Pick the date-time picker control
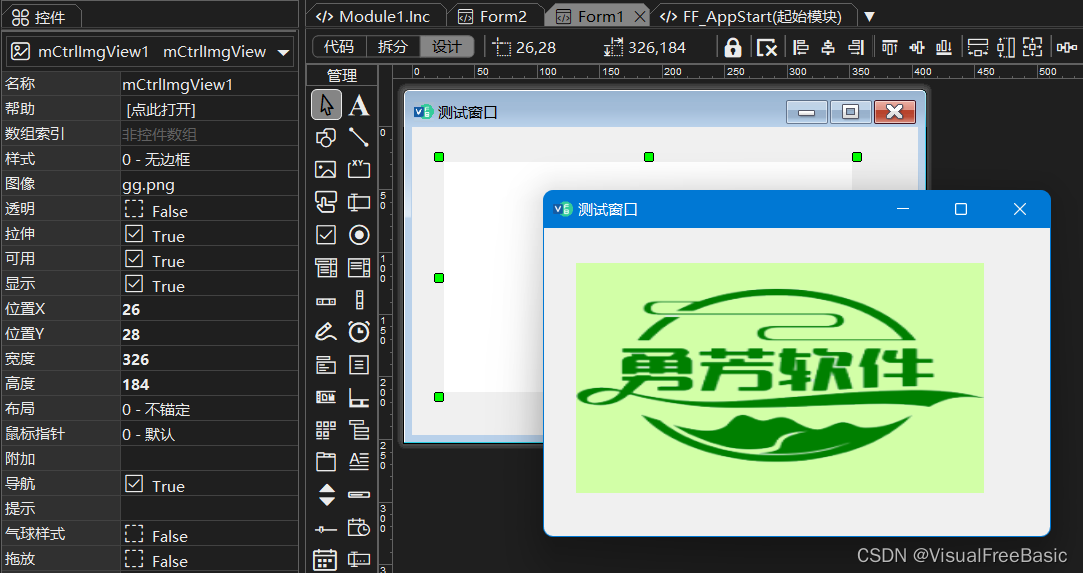This screenshot has height=573, width=1083. click(x=358, y=527)
